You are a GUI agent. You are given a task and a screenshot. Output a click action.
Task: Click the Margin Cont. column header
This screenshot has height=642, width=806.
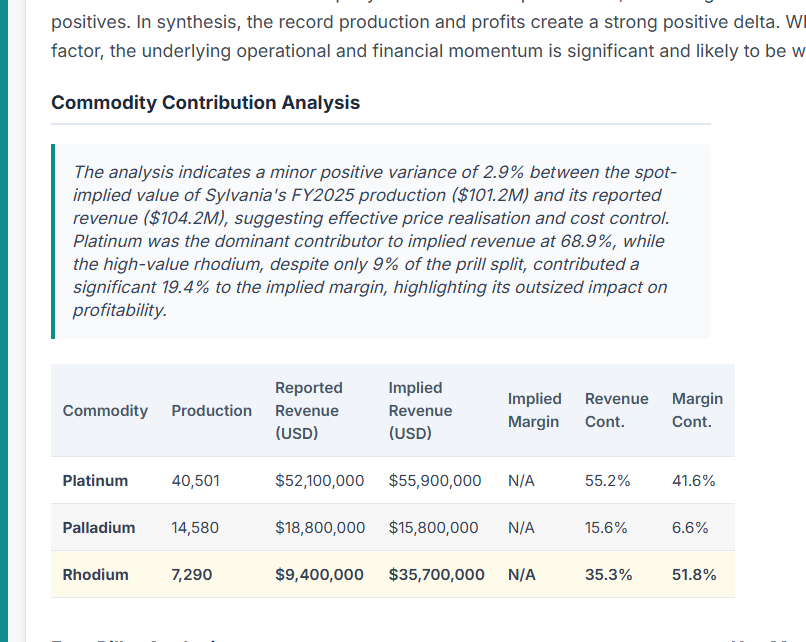[698, 410]
